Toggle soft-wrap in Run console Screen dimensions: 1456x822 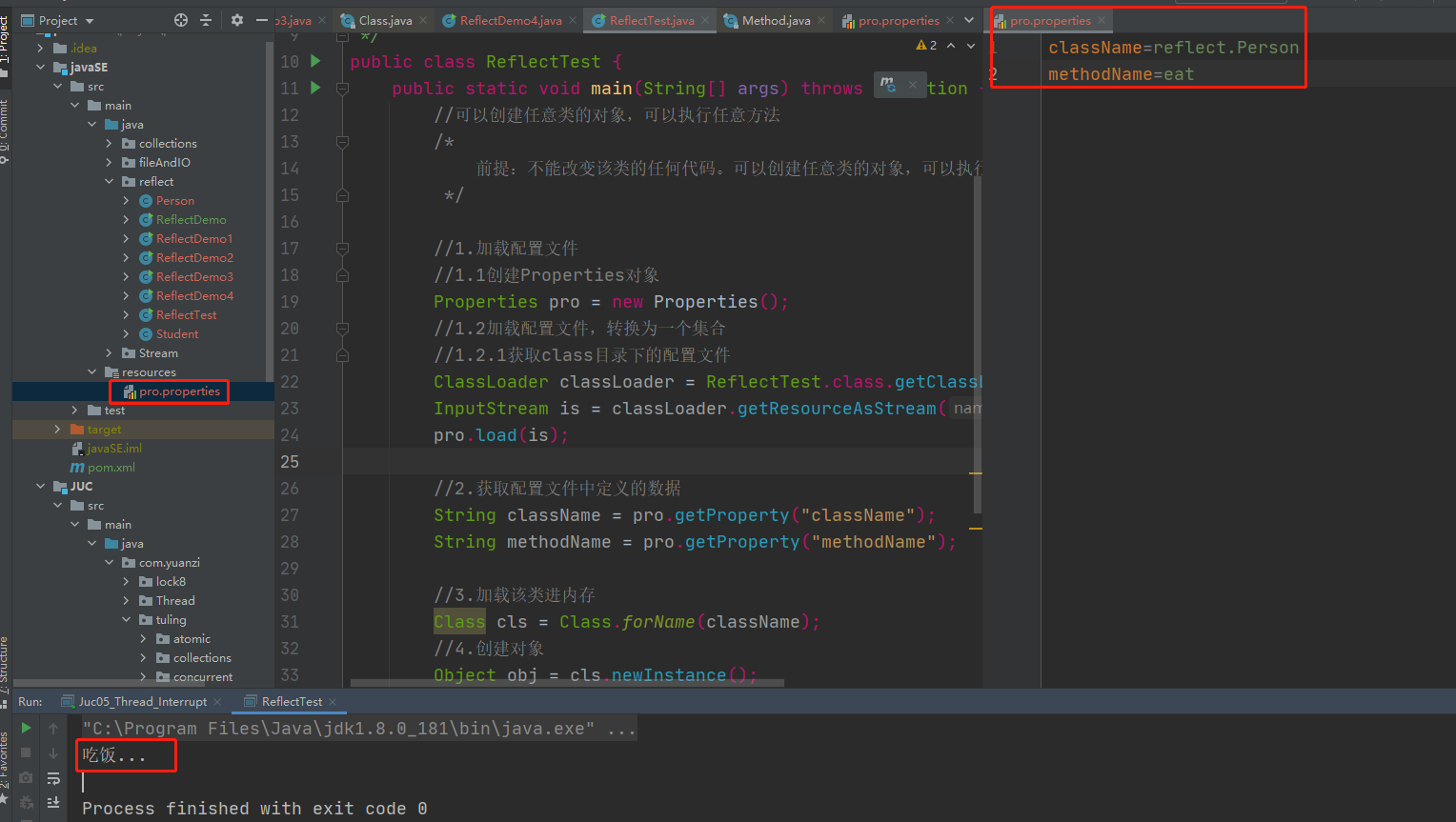coord(53,778)
